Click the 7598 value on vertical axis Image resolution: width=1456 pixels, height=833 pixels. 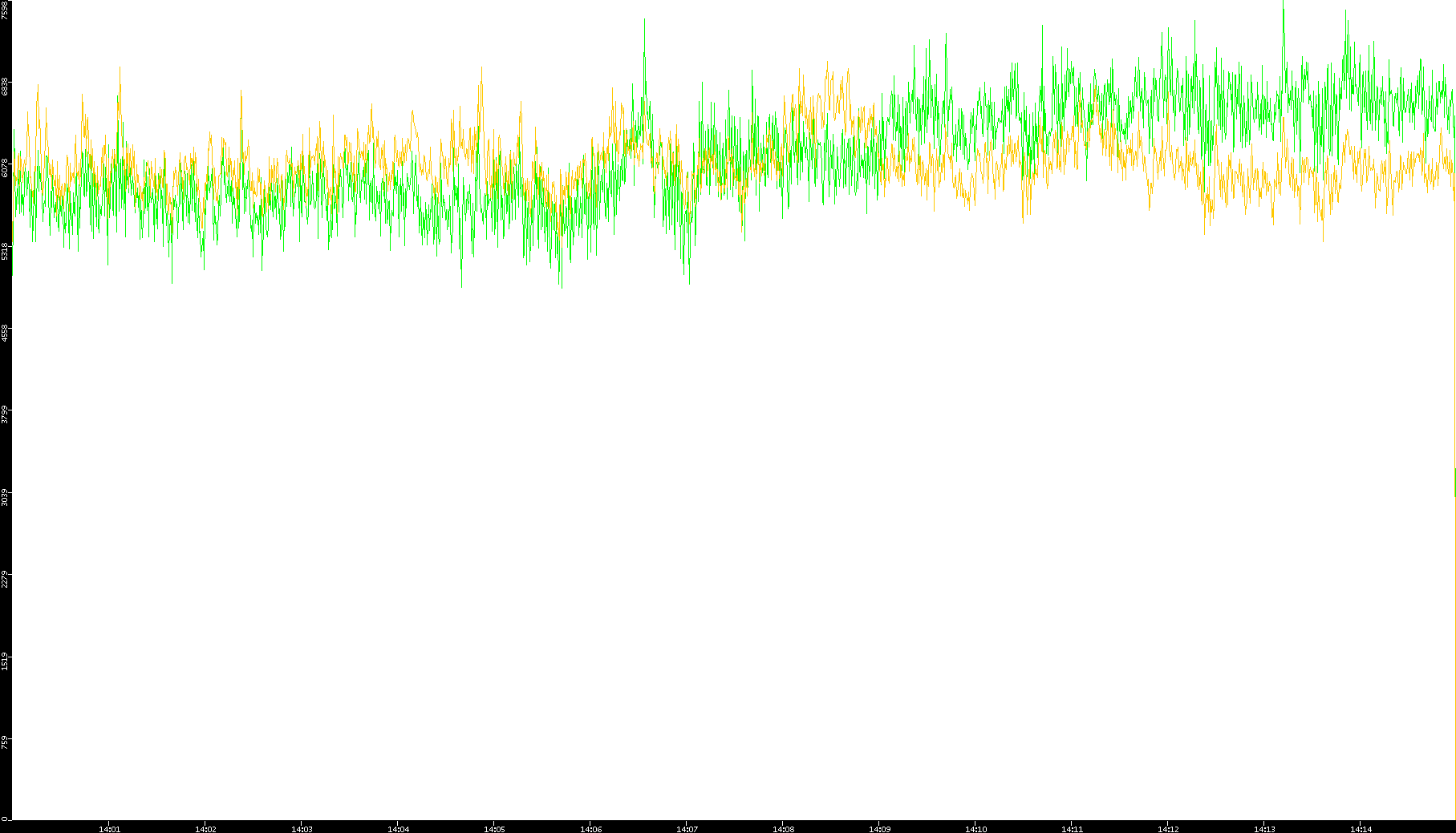(x=6, y=10)
